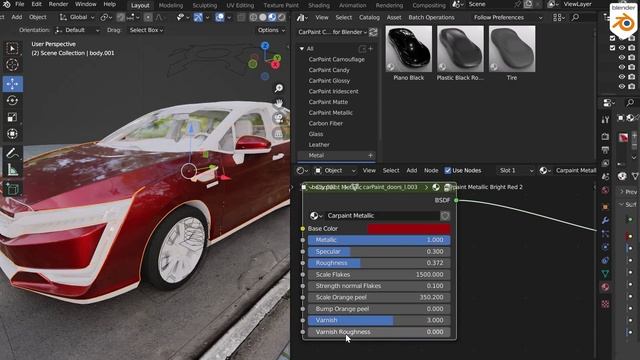This screenshot has height=360, width=640.
Task: Open the Texture checker properties tab
Action: tap(605, 304)
